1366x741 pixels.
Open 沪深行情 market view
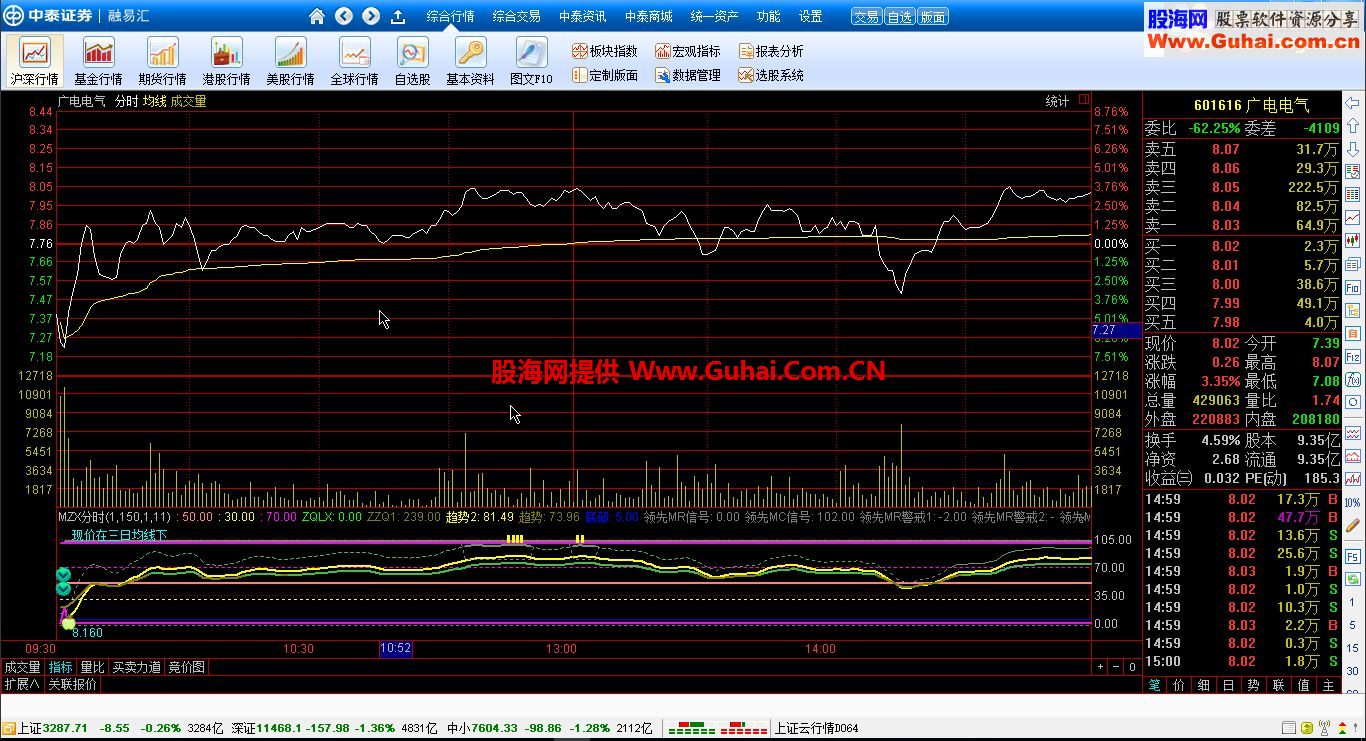pyautogui.click(x=35, y=61)
